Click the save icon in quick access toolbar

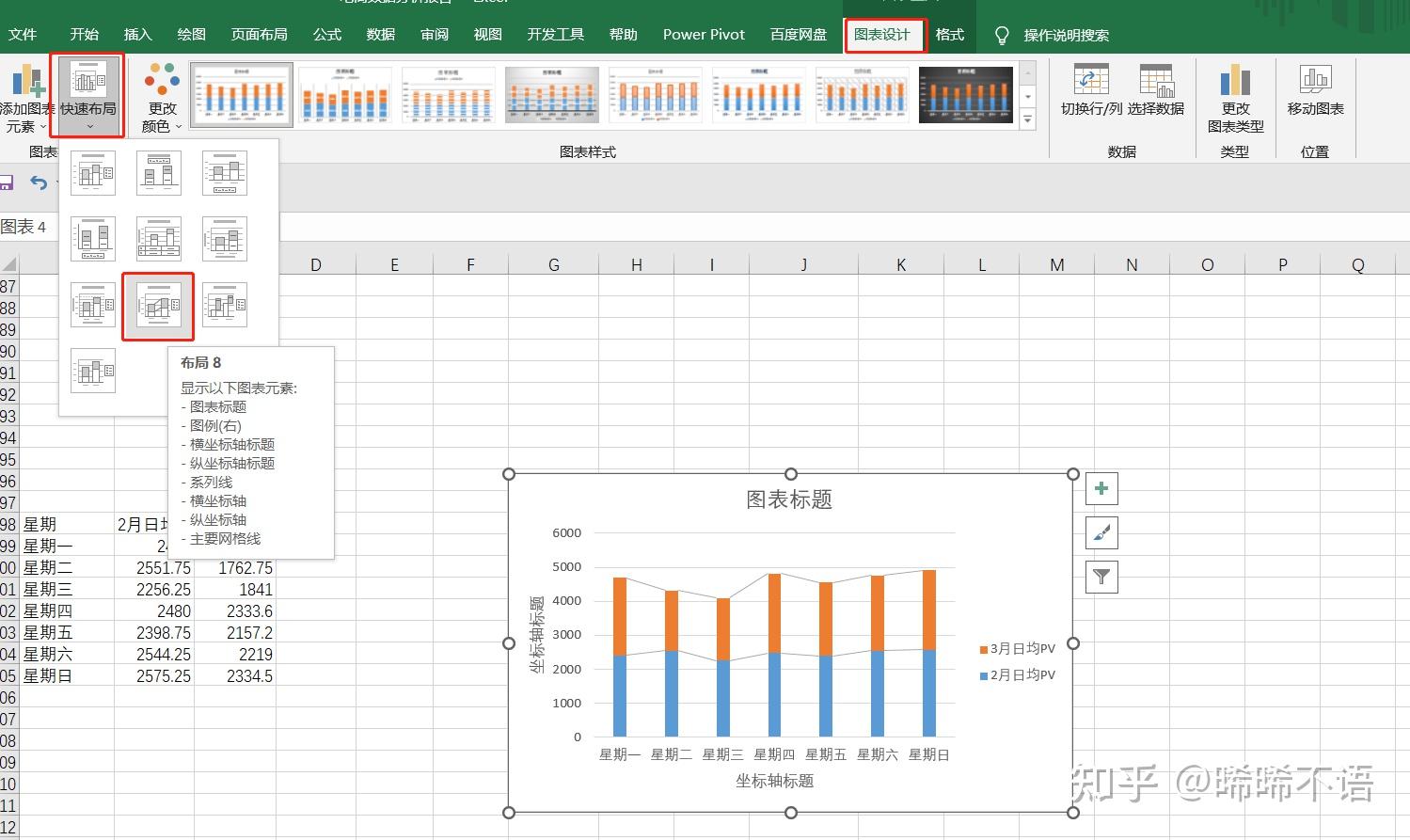6,182
